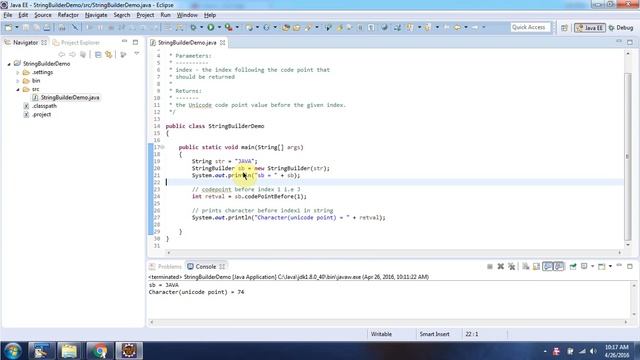Screen dimensions: 640x360
Task: Click 'Writable' in the status bar
Action: [x=381, y=334]
